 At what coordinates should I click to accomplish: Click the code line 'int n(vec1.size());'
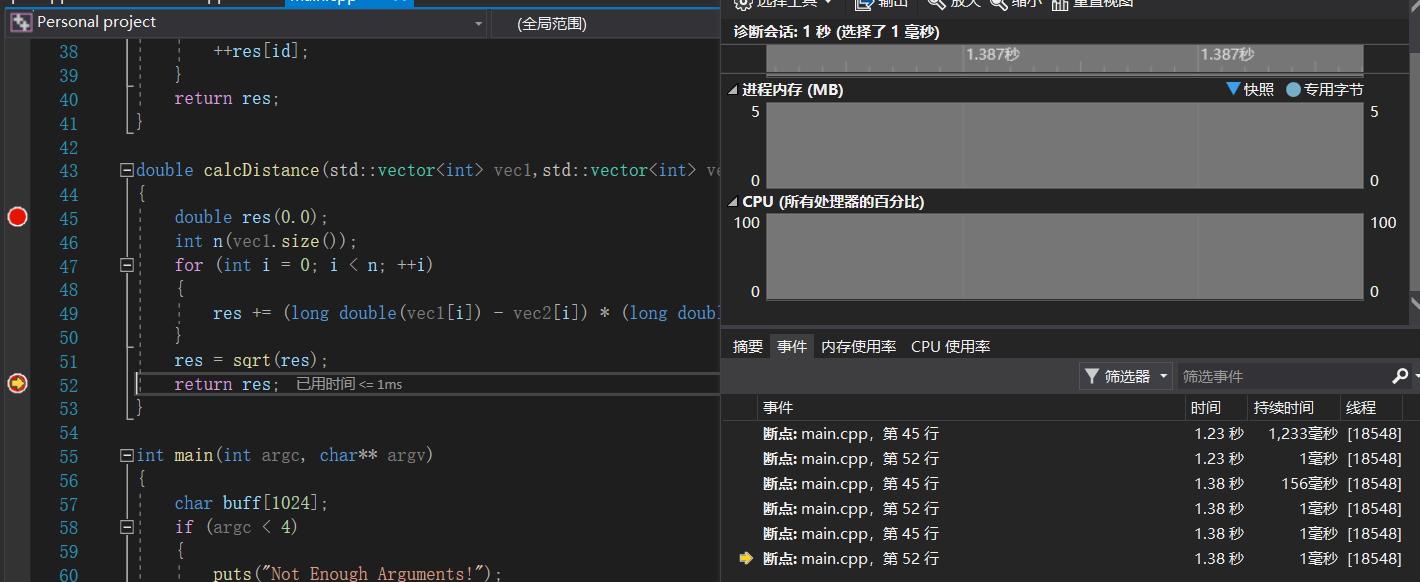point(265,241)
